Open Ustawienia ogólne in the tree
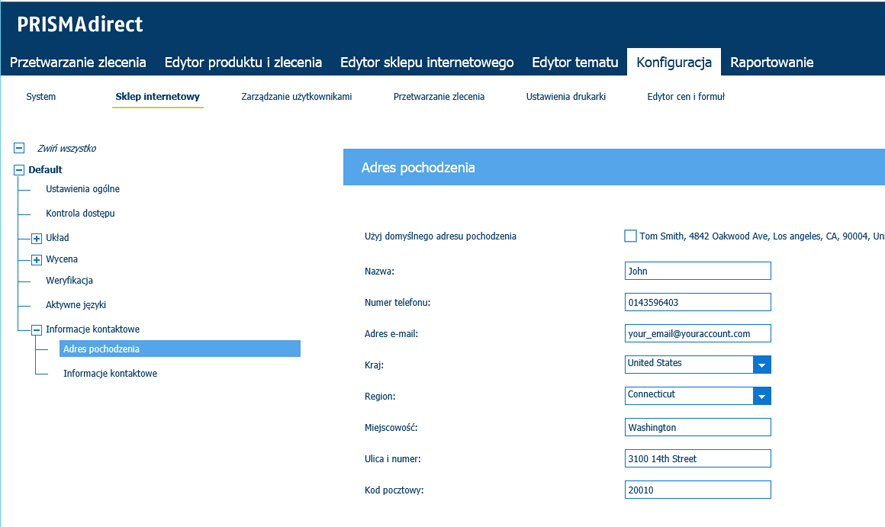The image size is (885, 527). click(82, 189)
